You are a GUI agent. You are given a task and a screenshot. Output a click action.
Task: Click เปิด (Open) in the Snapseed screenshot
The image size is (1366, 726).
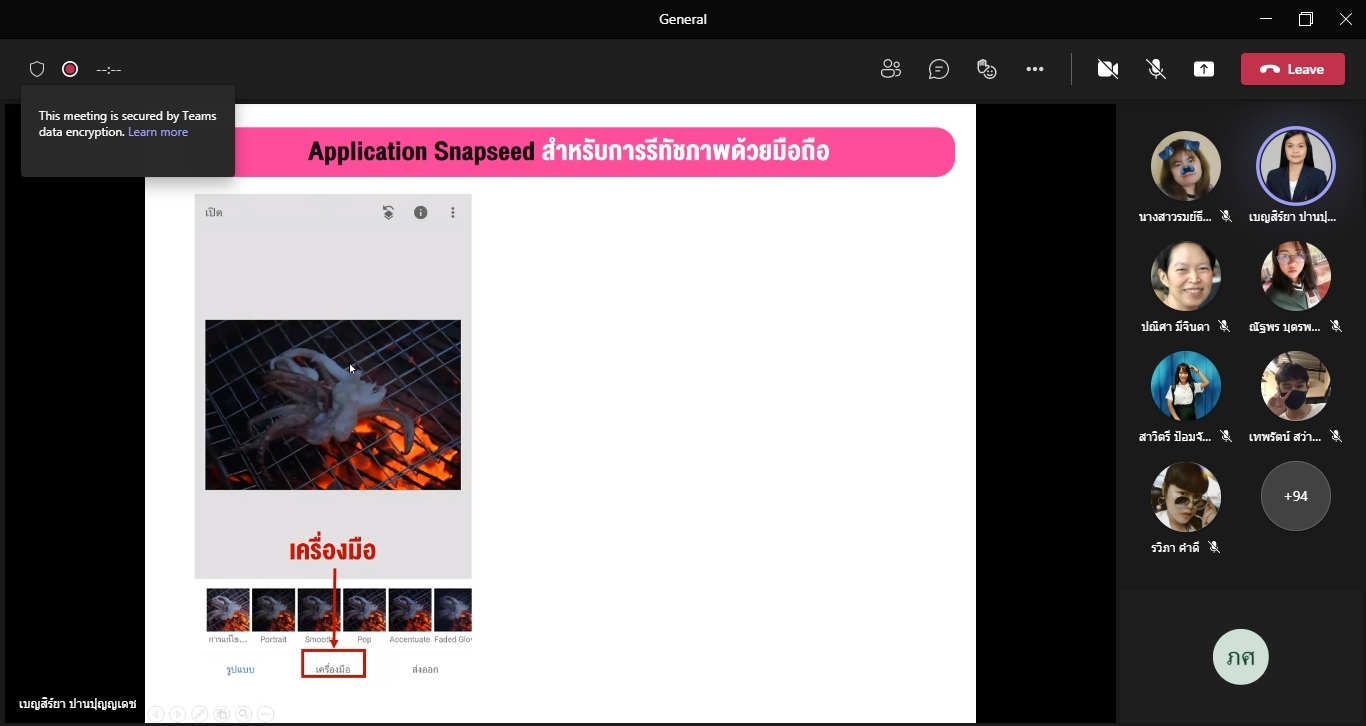click(214, 213)
